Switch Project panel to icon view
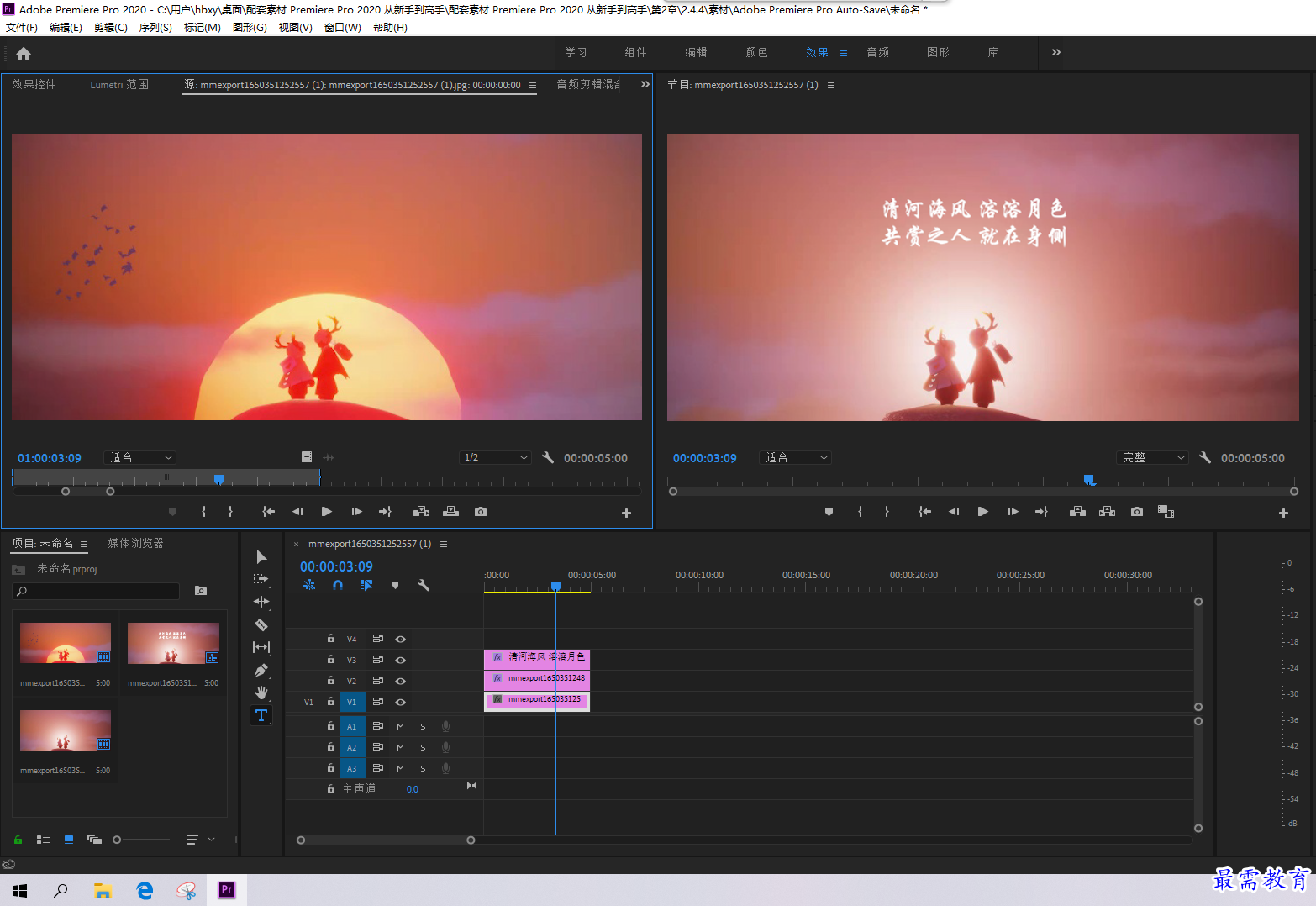Viewport: 1316px width, 906px height. click(69, 840)
